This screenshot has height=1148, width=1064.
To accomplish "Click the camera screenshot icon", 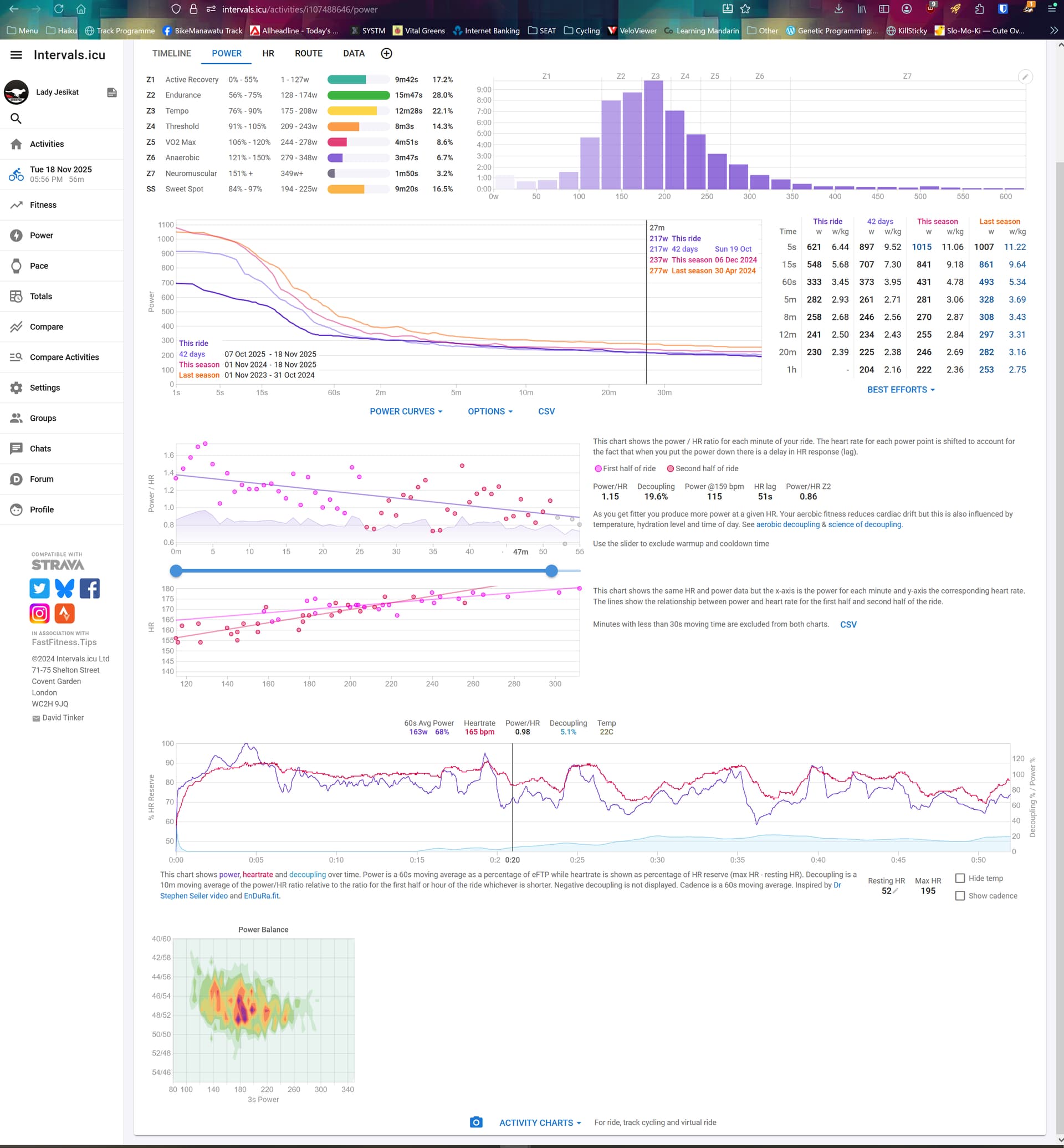I will (475, 1122).
